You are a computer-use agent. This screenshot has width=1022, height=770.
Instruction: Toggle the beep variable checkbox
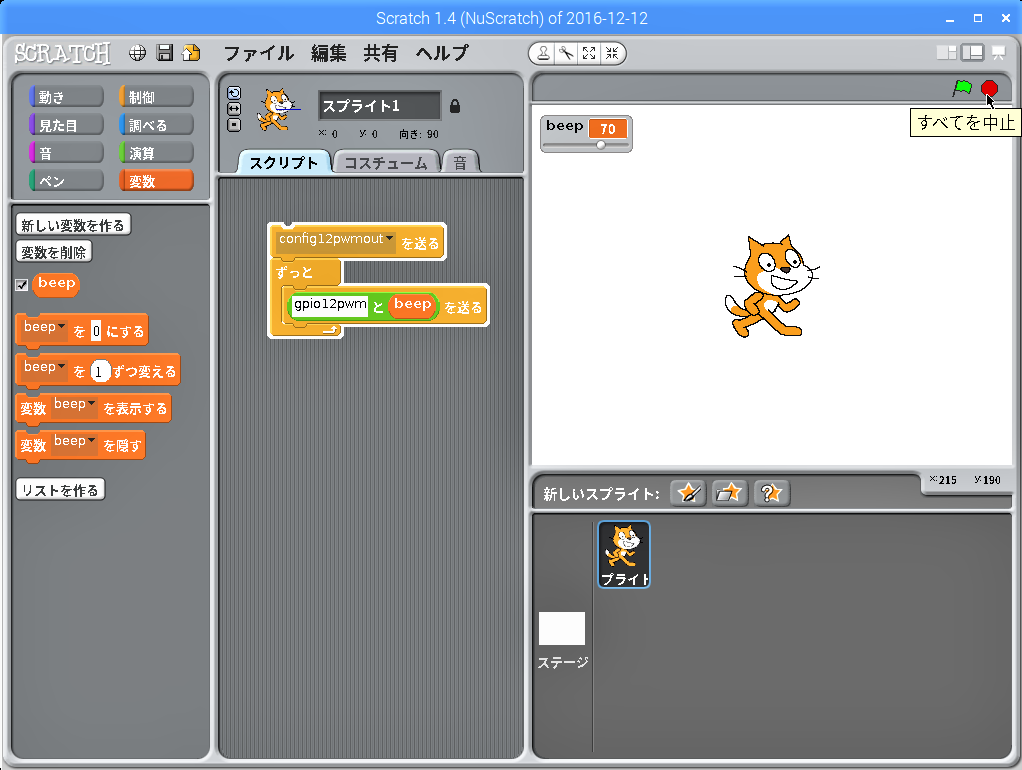click(22, 284)
